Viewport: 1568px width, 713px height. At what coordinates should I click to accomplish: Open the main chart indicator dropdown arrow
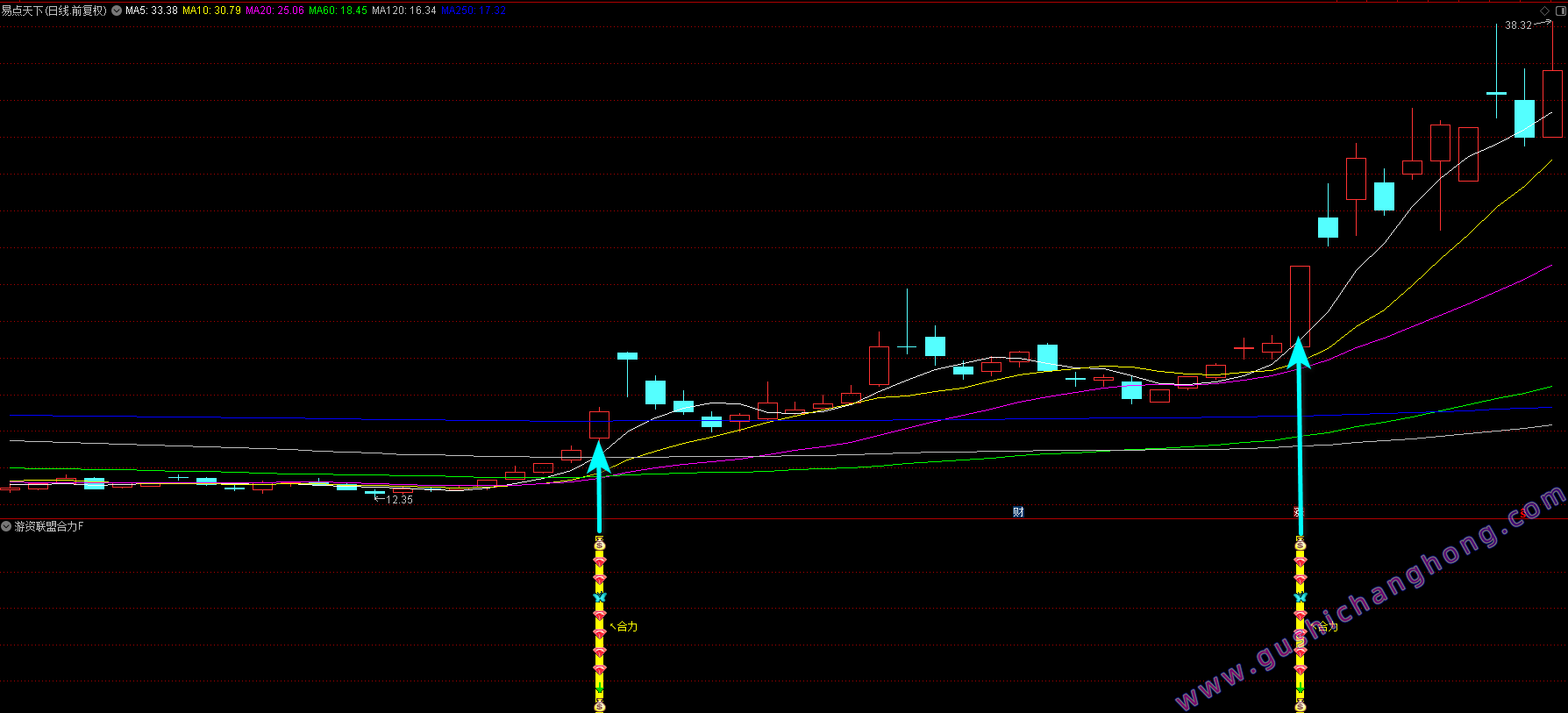tap(117, 11)
